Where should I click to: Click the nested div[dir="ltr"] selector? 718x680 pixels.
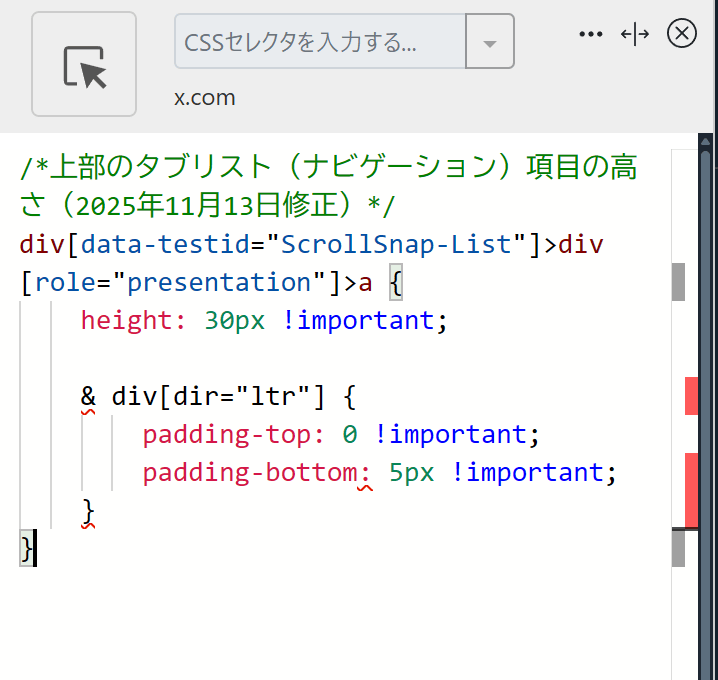tap(218, 397)
